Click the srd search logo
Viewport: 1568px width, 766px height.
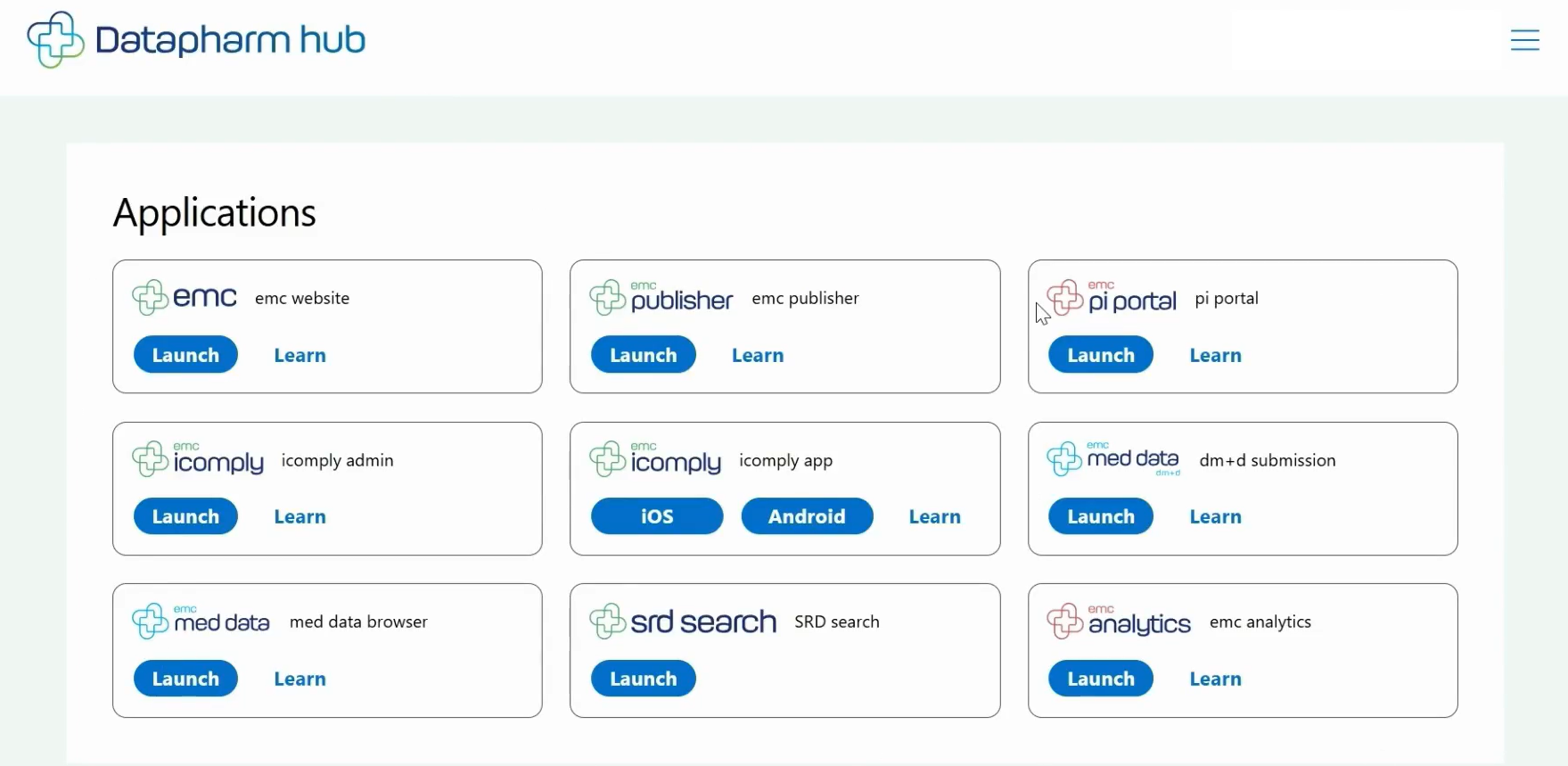click(683, 622)
